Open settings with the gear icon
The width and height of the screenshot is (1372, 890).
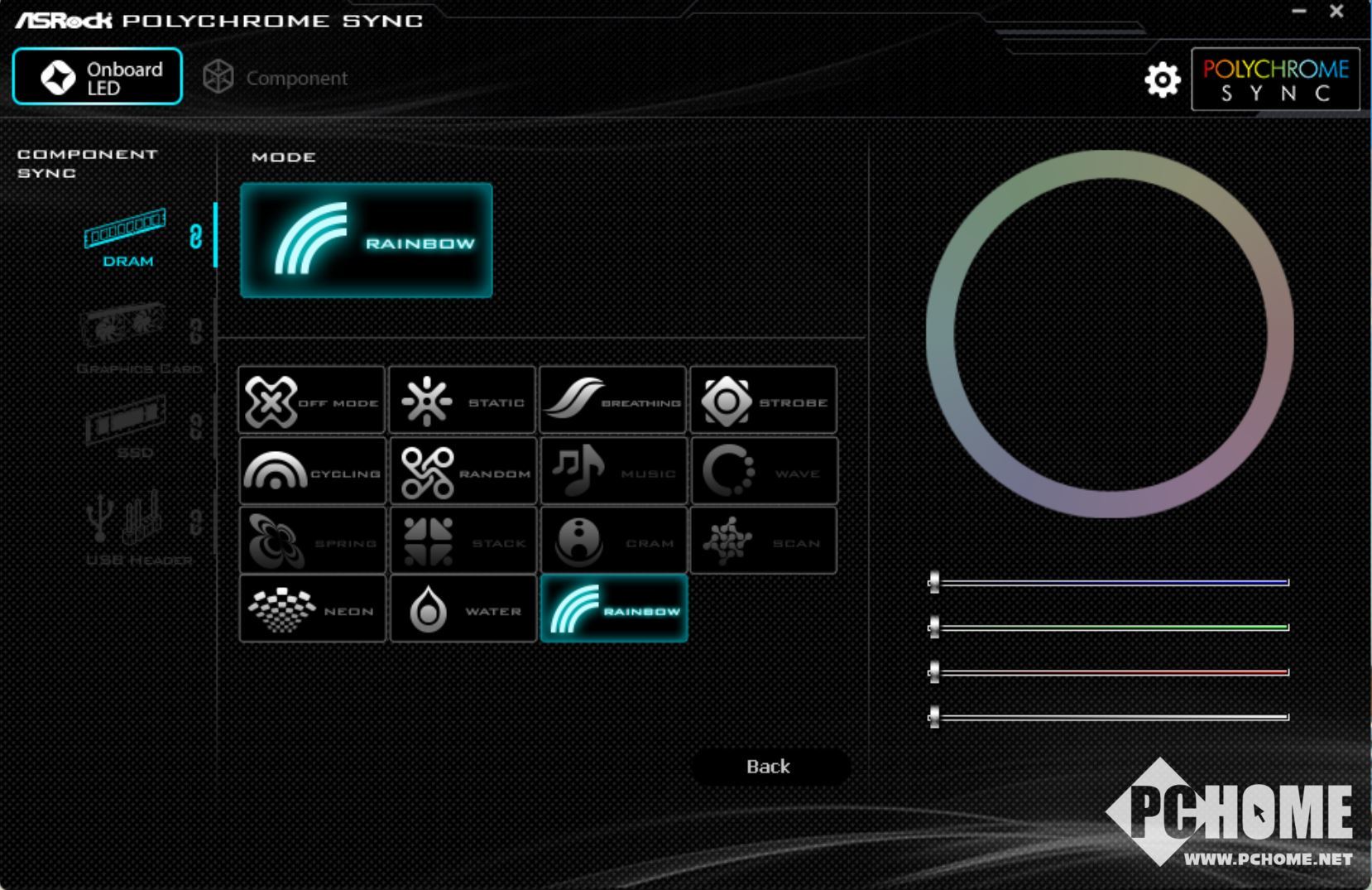(x=1162, y=79)
